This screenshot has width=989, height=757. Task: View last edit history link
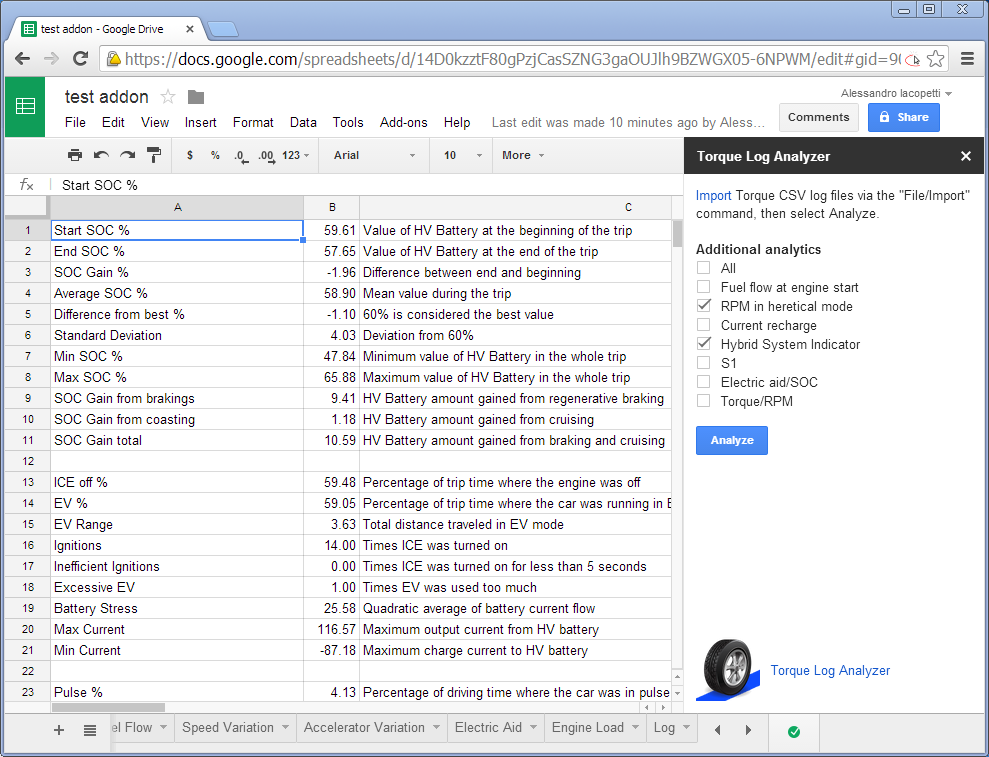(628, 122)
